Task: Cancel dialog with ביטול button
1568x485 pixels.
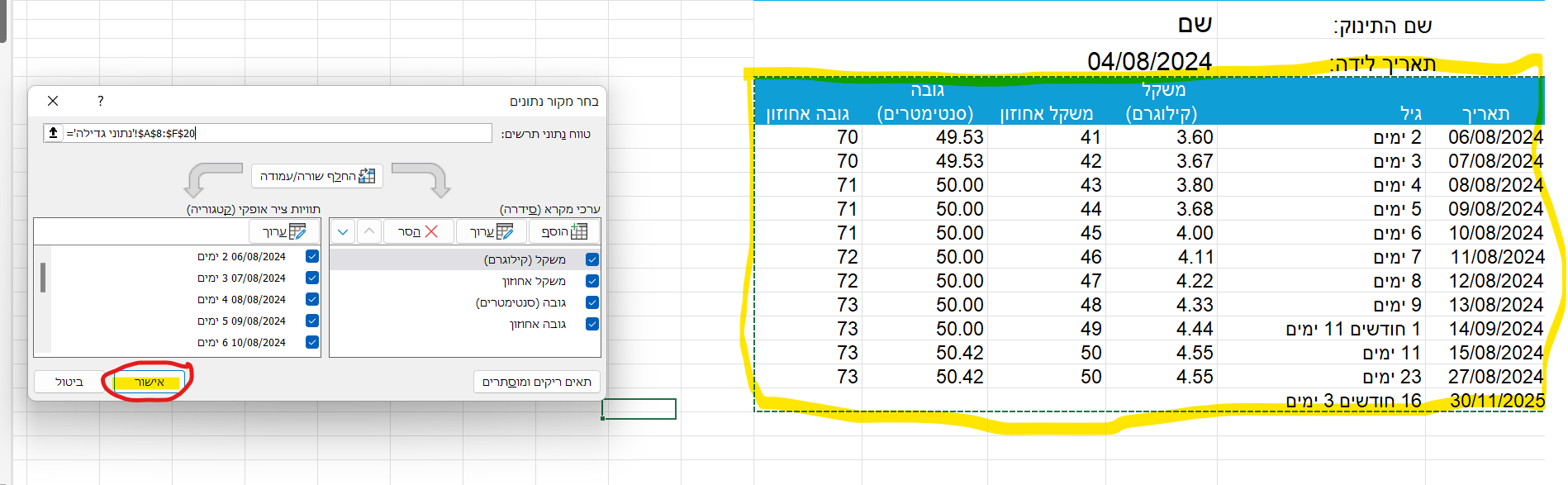Action: pyautogui.click(x=69, y=382)
